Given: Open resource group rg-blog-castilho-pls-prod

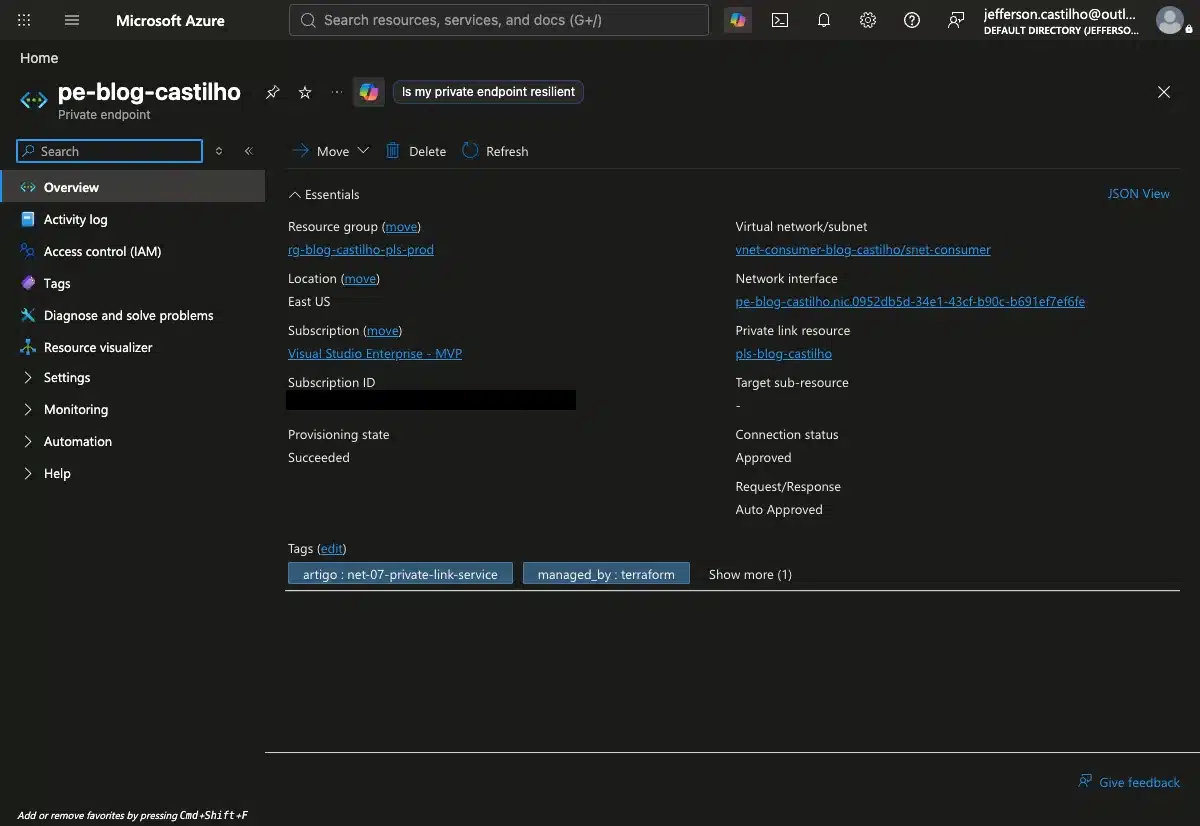Looking at the screenshot, I should [361, 250].
